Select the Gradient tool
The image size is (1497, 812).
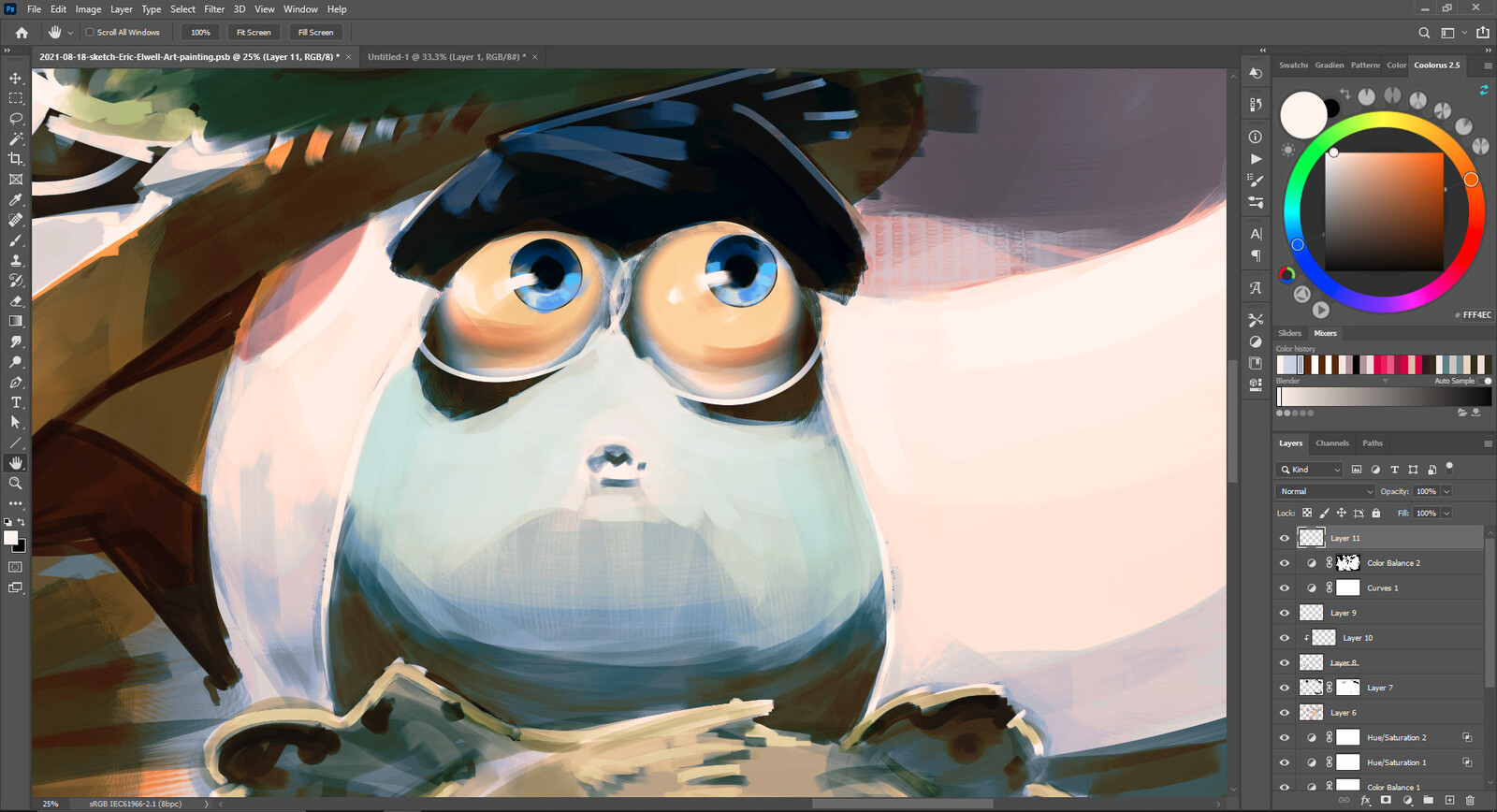tap(16, 321)
